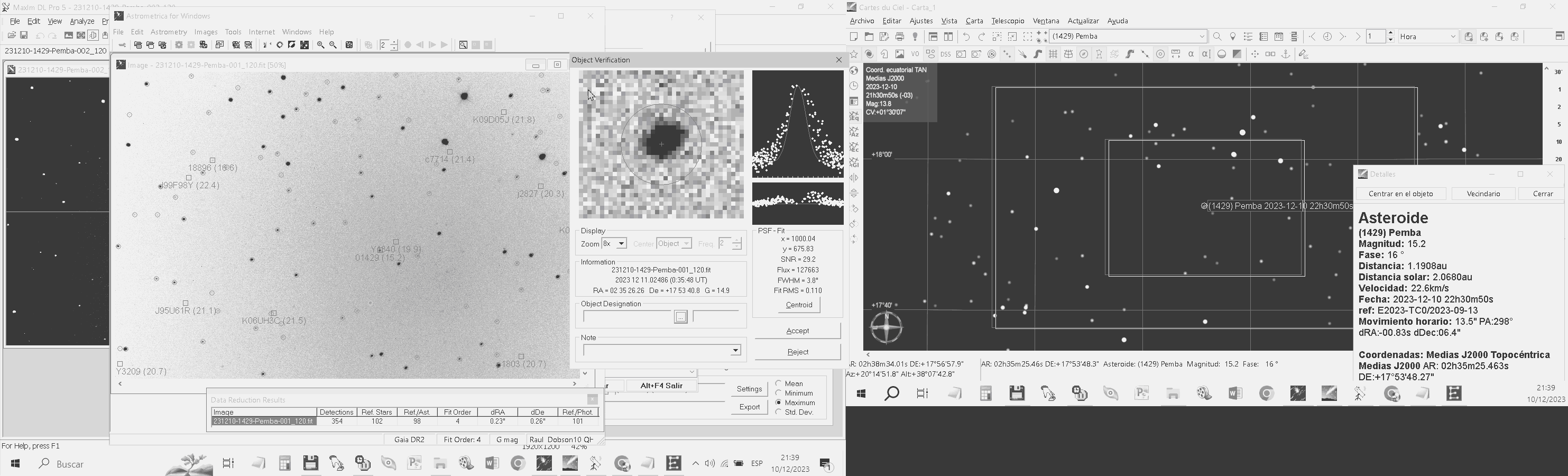
Task: Select the Minimum radio button
Action: (x=779, y=393)
